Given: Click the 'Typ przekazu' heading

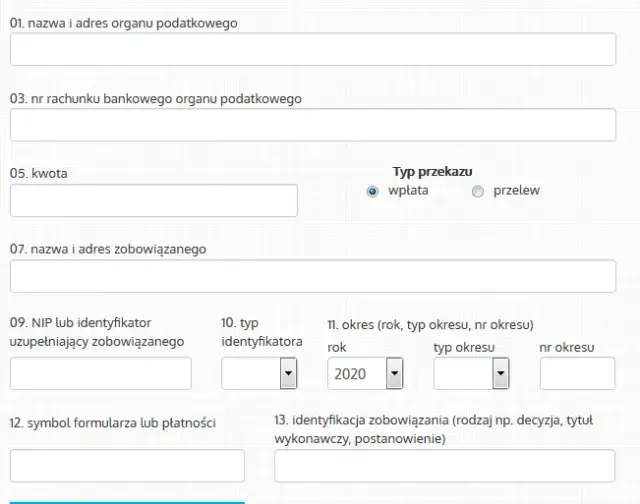Looking at the screenshot, I should coord(432,172).
